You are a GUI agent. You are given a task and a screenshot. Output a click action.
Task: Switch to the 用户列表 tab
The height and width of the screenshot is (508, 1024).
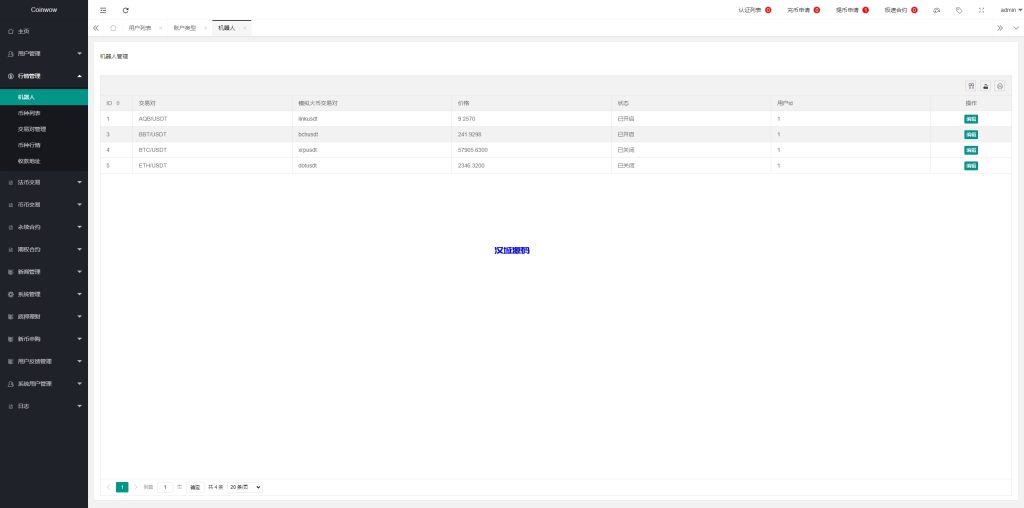pos(140,28)
